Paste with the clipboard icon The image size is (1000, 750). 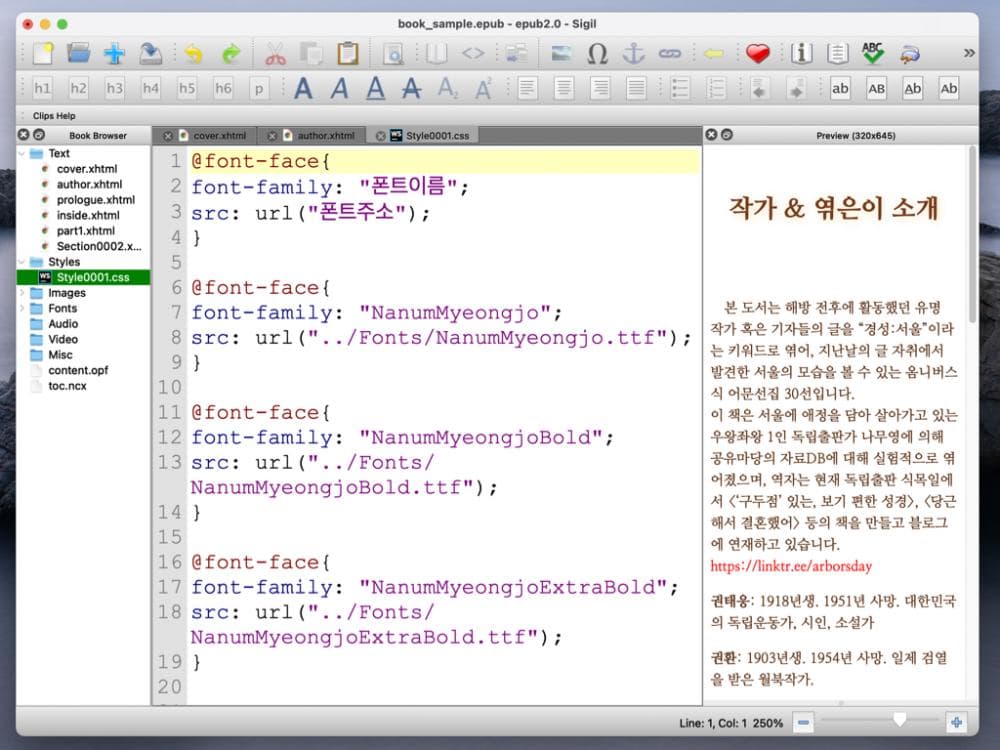point(348,54)
